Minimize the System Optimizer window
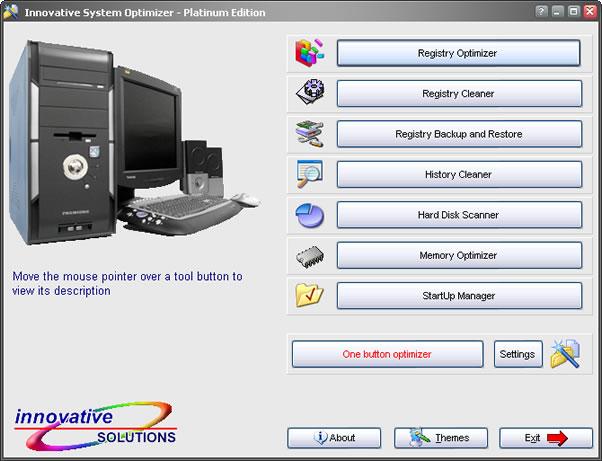The width and height of the screenshot is (602, 461). pyautogui.click(x=557, y=11)
